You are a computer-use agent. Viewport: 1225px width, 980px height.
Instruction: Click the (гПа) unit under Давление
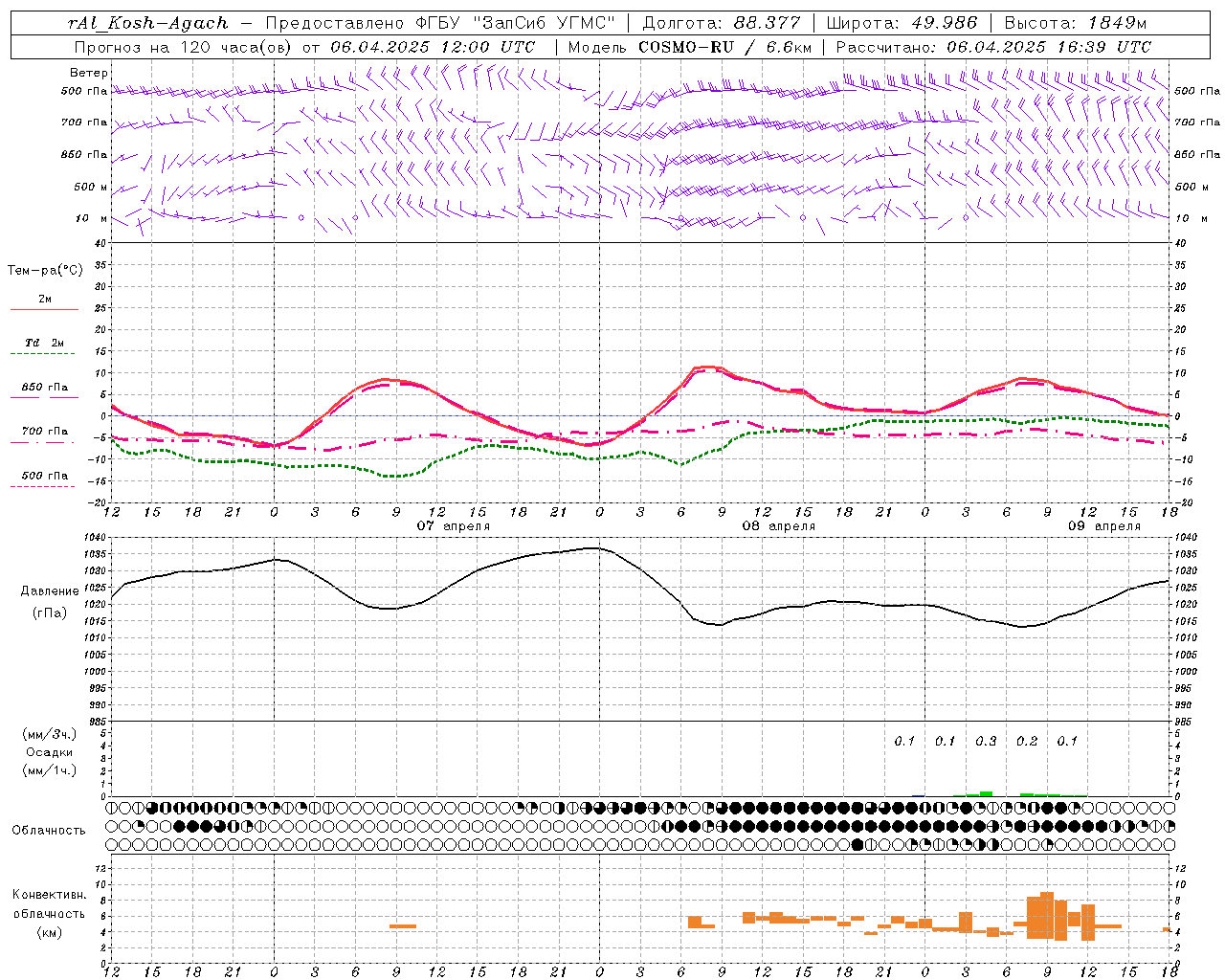coord(50,612)
